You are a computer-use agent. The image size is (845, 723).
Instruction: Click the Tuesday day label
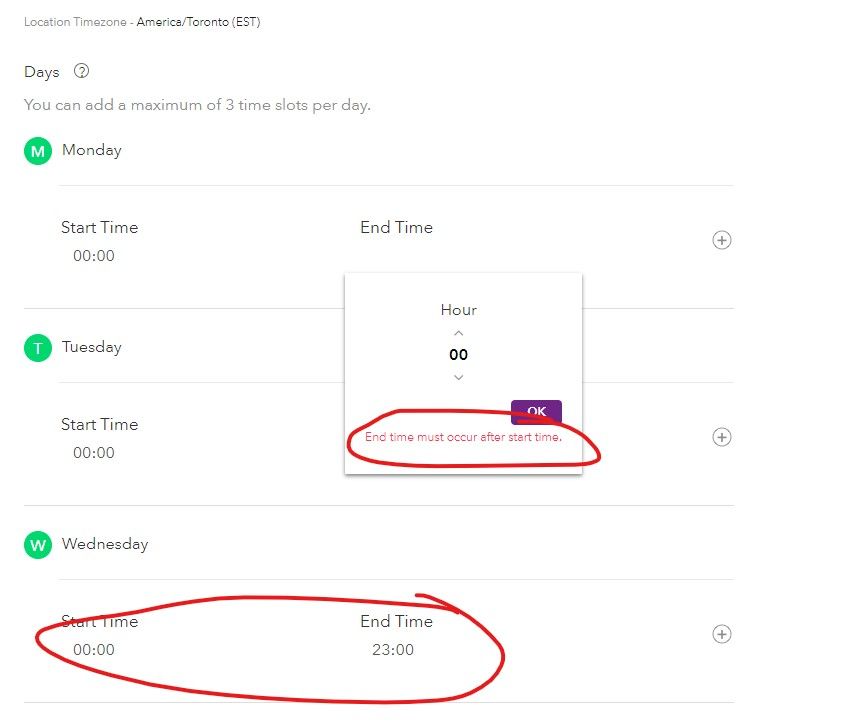pos(92,347)
